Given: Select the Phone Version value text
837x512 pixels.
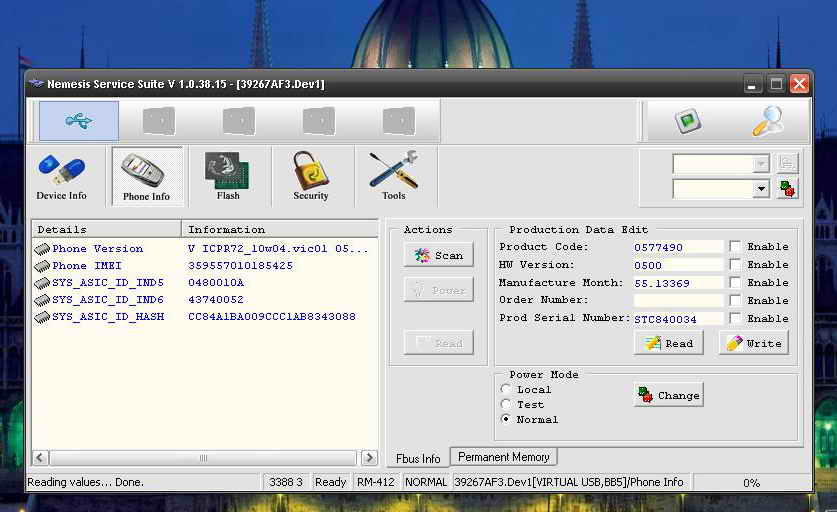Looking at the screenshot, I should [x=278, y=249].
